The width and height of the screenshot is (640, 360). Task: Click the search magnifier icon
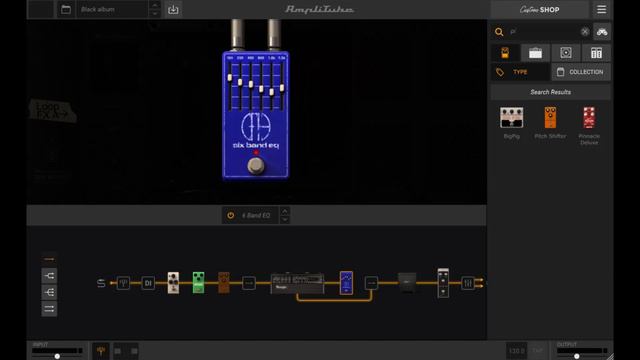click(x=499, y=32)
